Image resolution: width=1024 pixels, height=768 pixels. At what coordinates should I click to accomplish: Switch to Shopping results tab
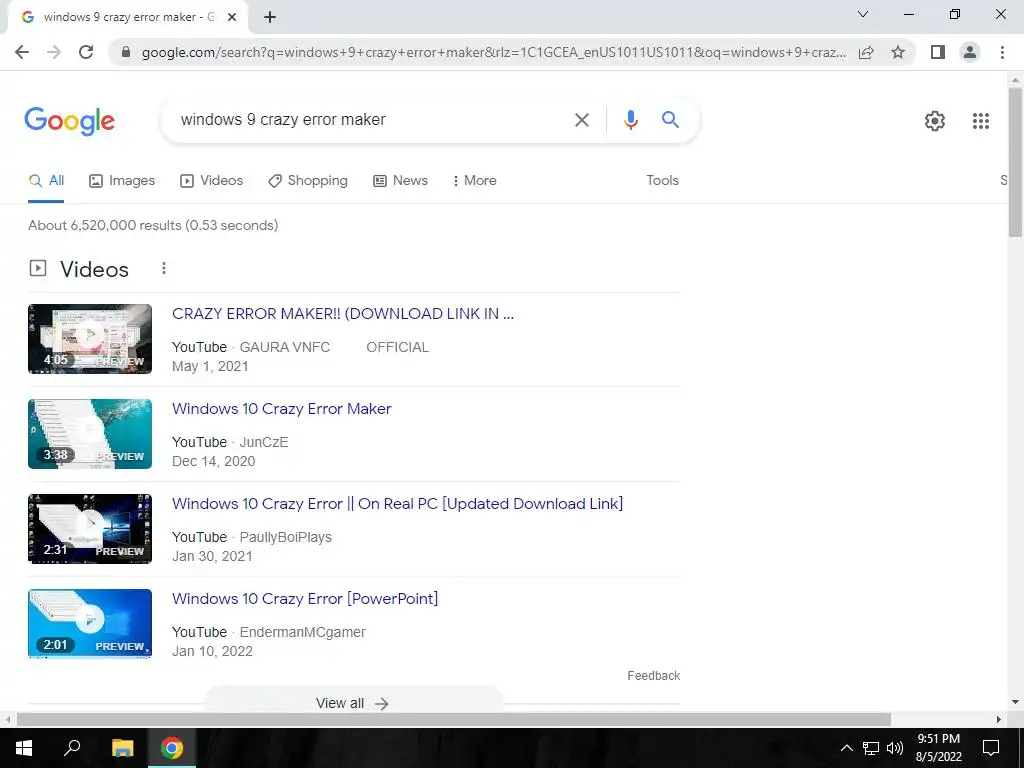tap(308, 180)
